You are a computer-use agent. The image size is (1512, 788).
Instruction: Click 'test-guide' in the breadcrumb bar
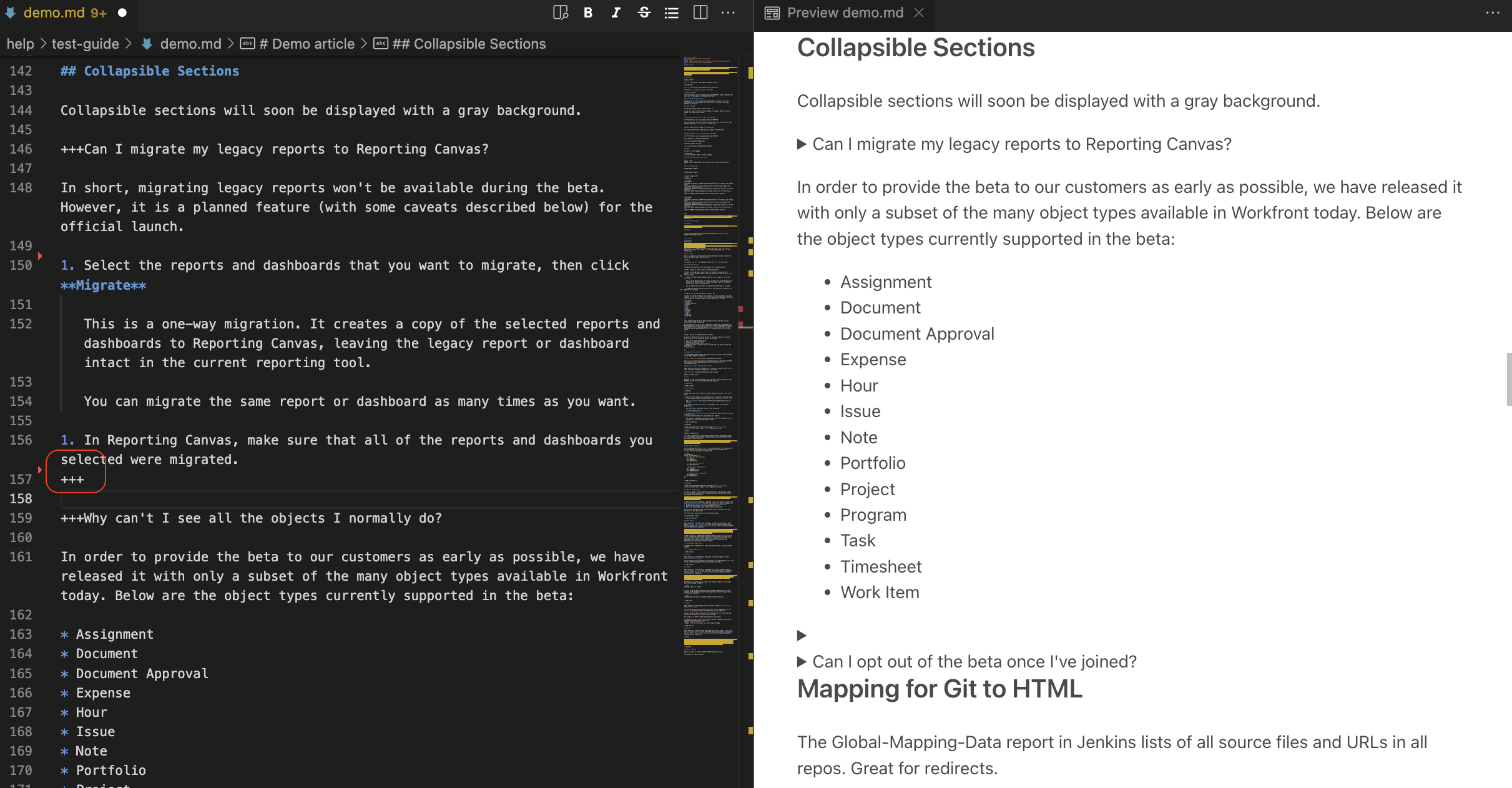coord(86,44)
